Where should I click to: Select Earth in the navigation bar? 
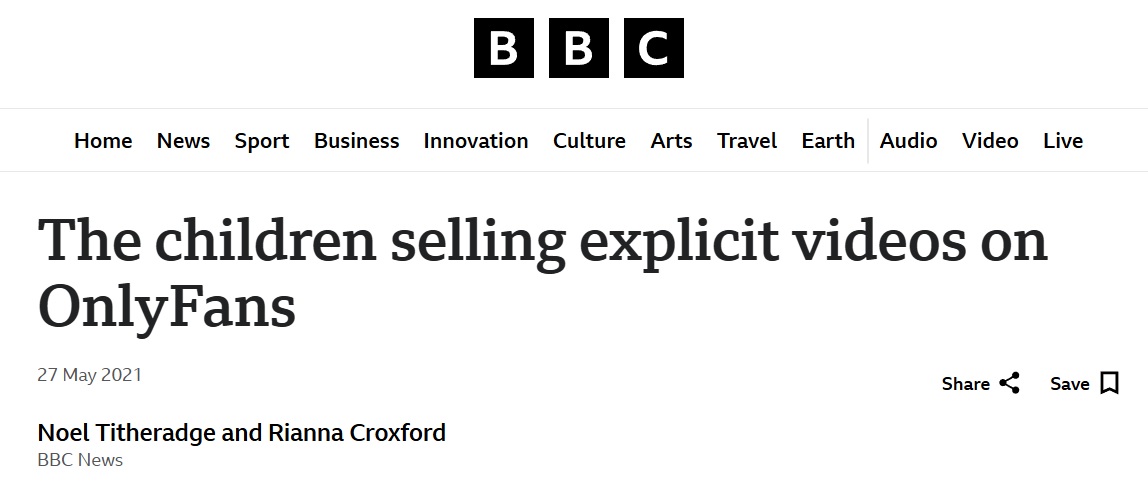click(x=828, y=141)
